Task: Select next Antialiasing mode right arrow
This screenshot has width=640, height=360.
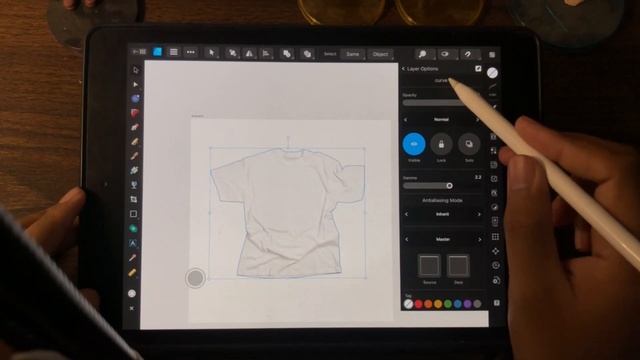Action: point(479,214)
